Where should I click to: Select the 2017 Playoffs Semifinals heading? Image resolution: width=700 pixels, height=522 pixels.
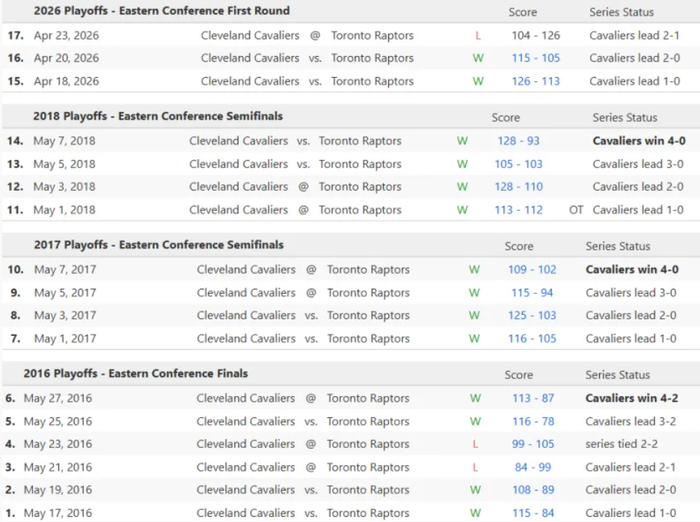(x=158, y=245)
